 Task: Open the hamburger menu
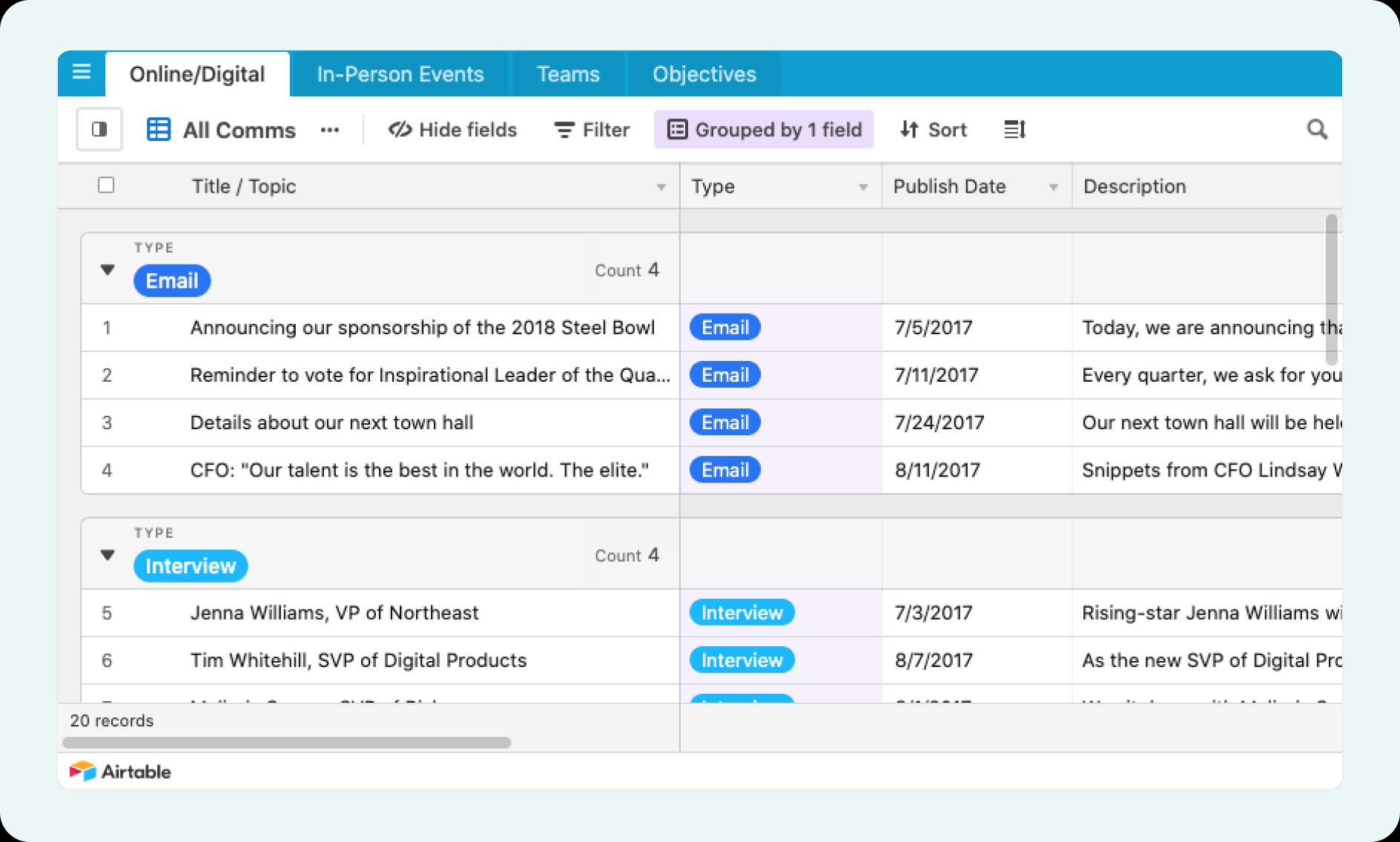(x=82, y=72)
